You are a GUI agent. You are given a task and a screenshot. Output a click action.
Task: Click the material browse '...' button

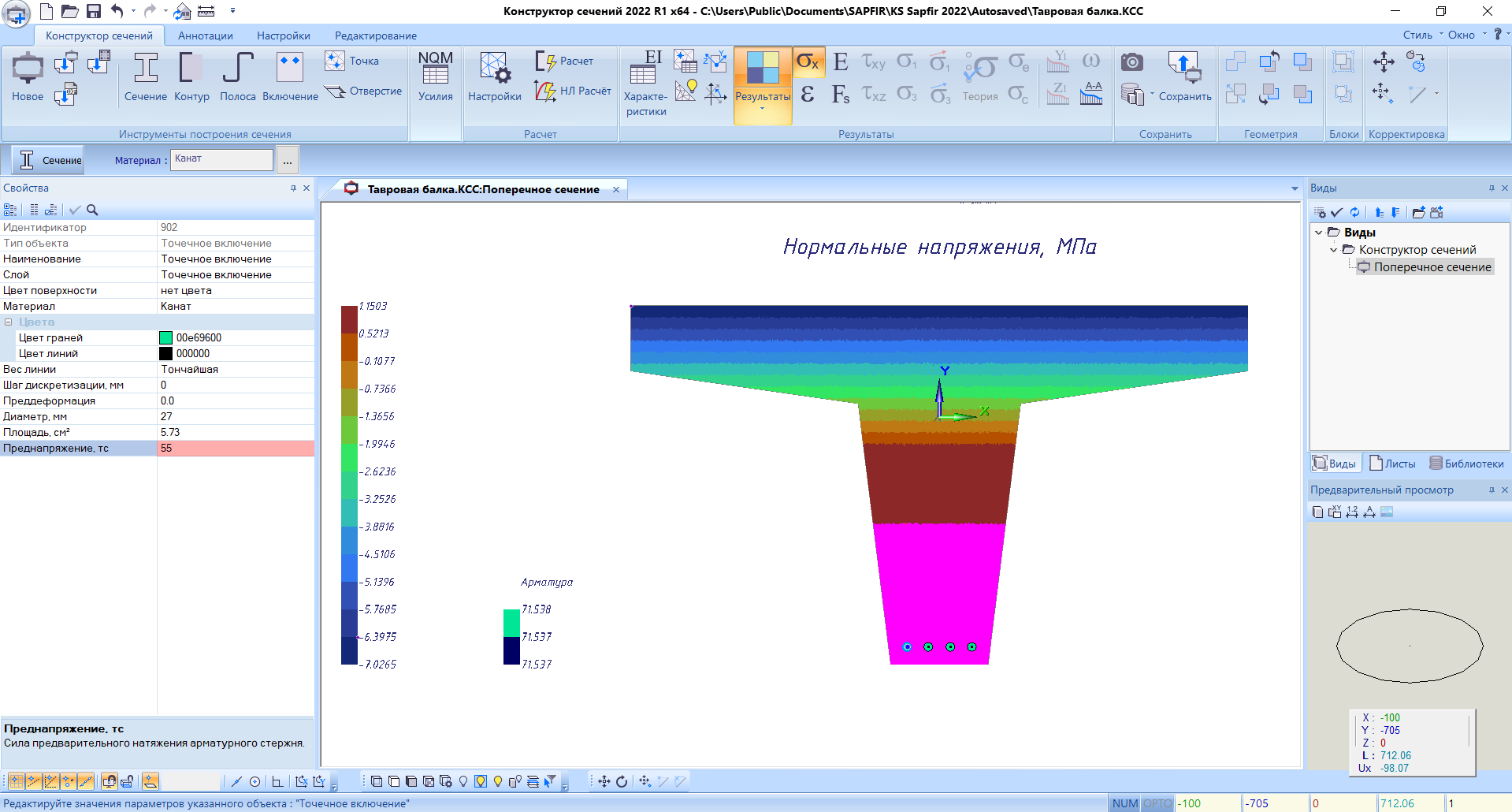tap(288, 160)
